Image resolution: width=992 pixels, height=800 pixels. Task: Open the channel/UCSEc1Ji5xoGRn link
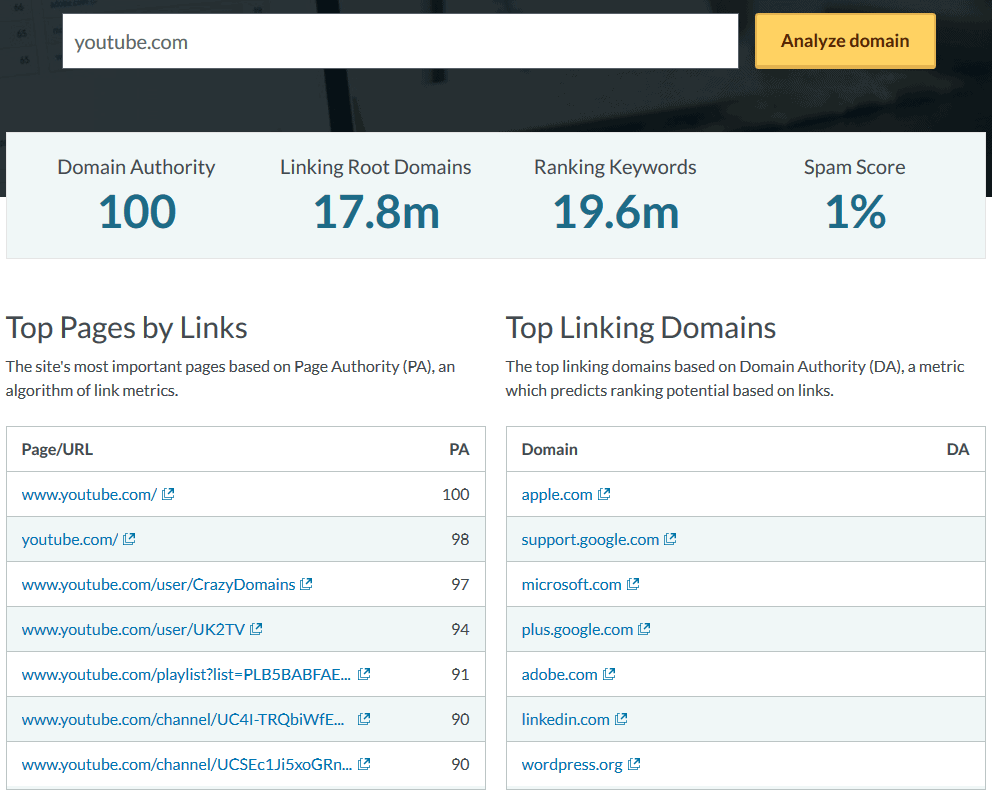(187, 765)
